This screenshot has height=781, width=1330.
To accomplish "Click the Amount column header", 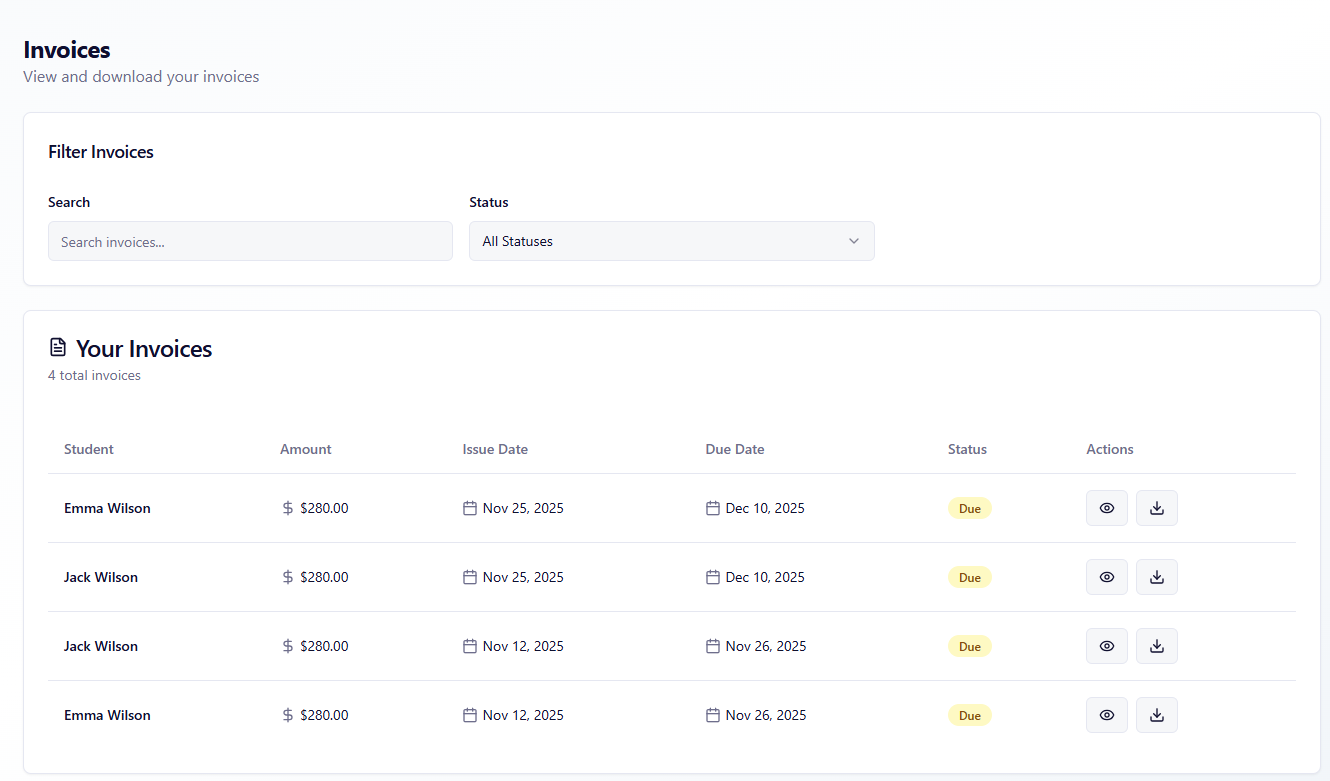I will coord(305,449).
